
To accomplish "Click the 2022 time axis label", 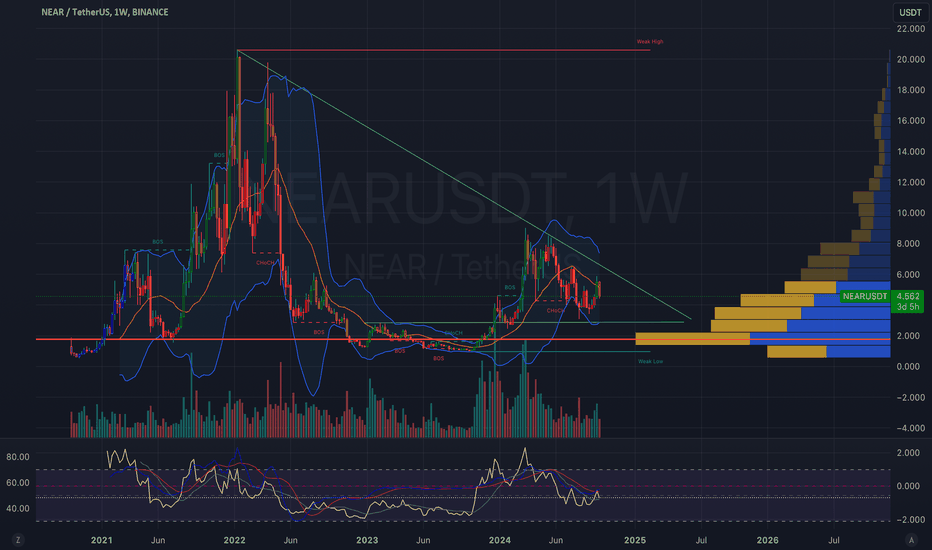I will click(234, 540).
